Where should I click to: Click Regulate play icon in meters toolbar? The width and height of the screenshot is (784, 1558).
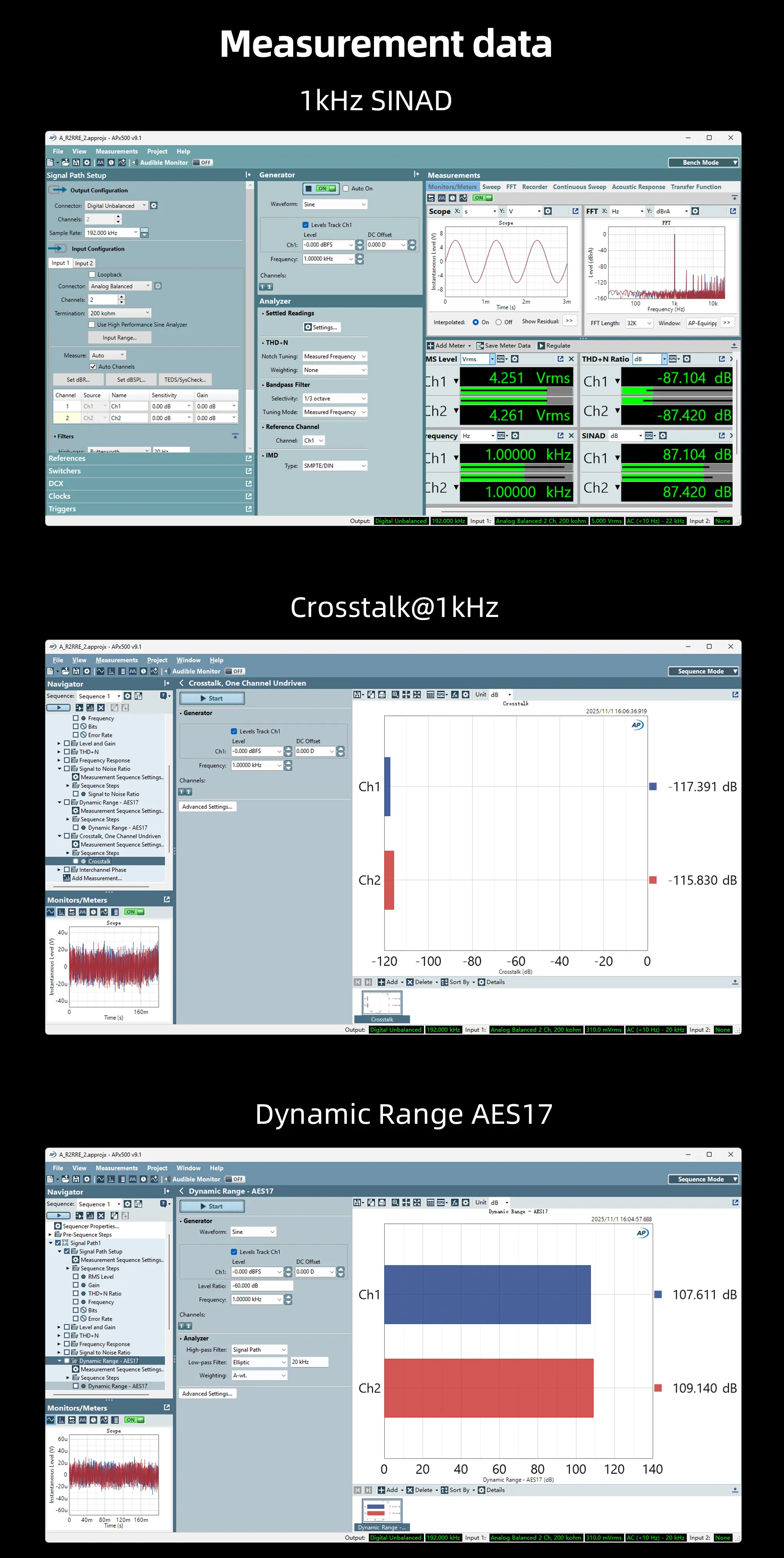(541, 346)
